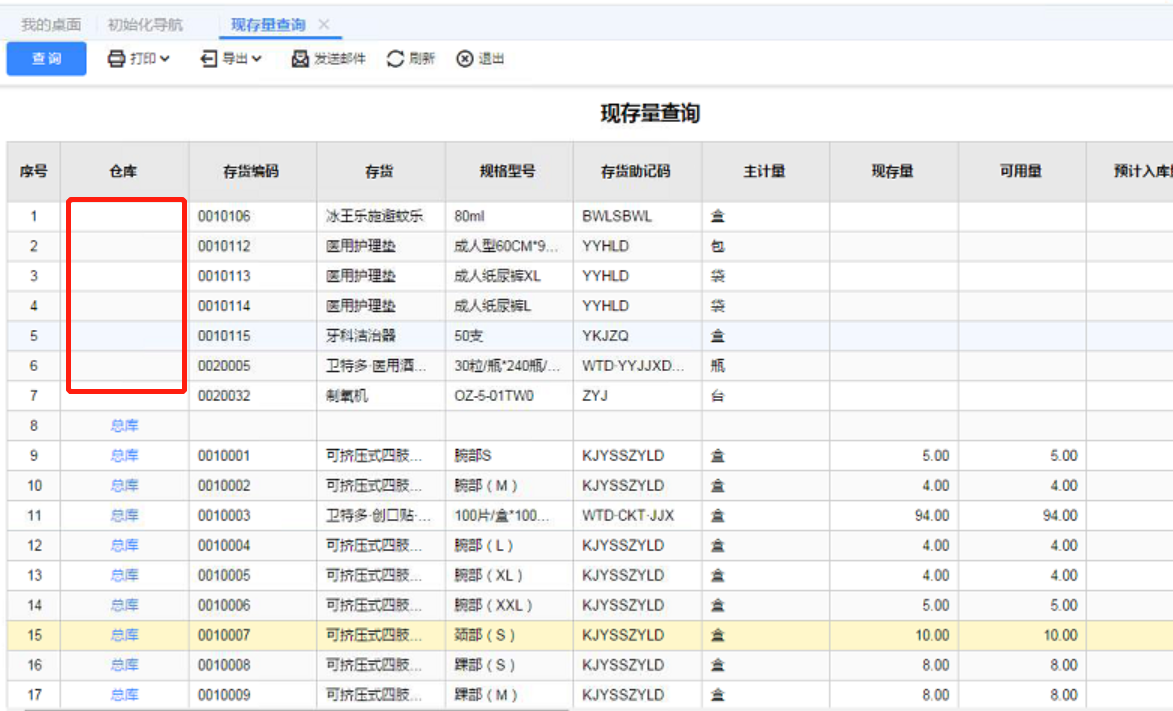Select the 现存量查询 tab
Screen dimensions: 1173x711
tap(268, 25)
